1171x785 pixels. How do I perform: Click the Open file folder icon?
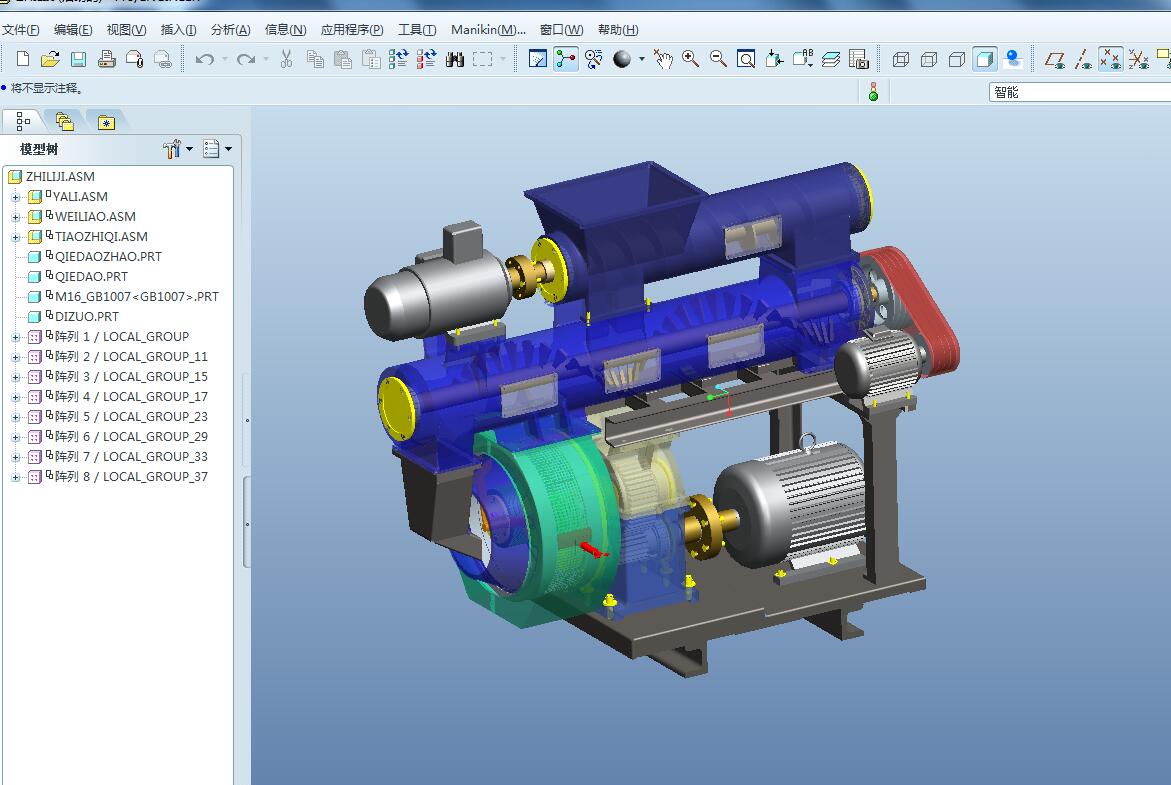(50, 59)
